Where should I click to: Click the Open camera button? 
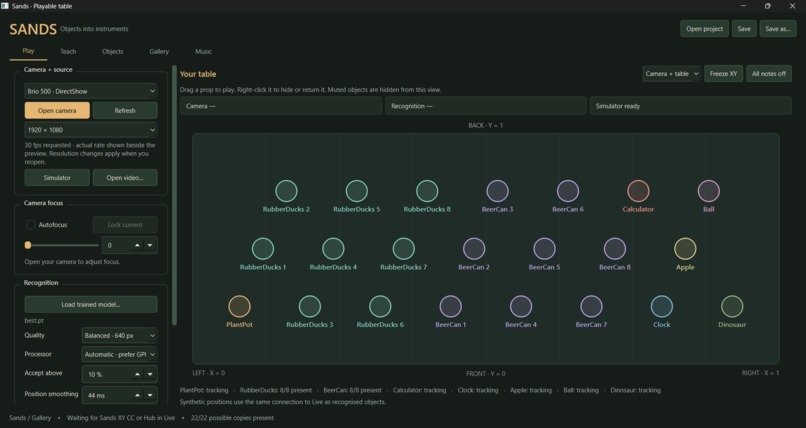pos(57,110)
